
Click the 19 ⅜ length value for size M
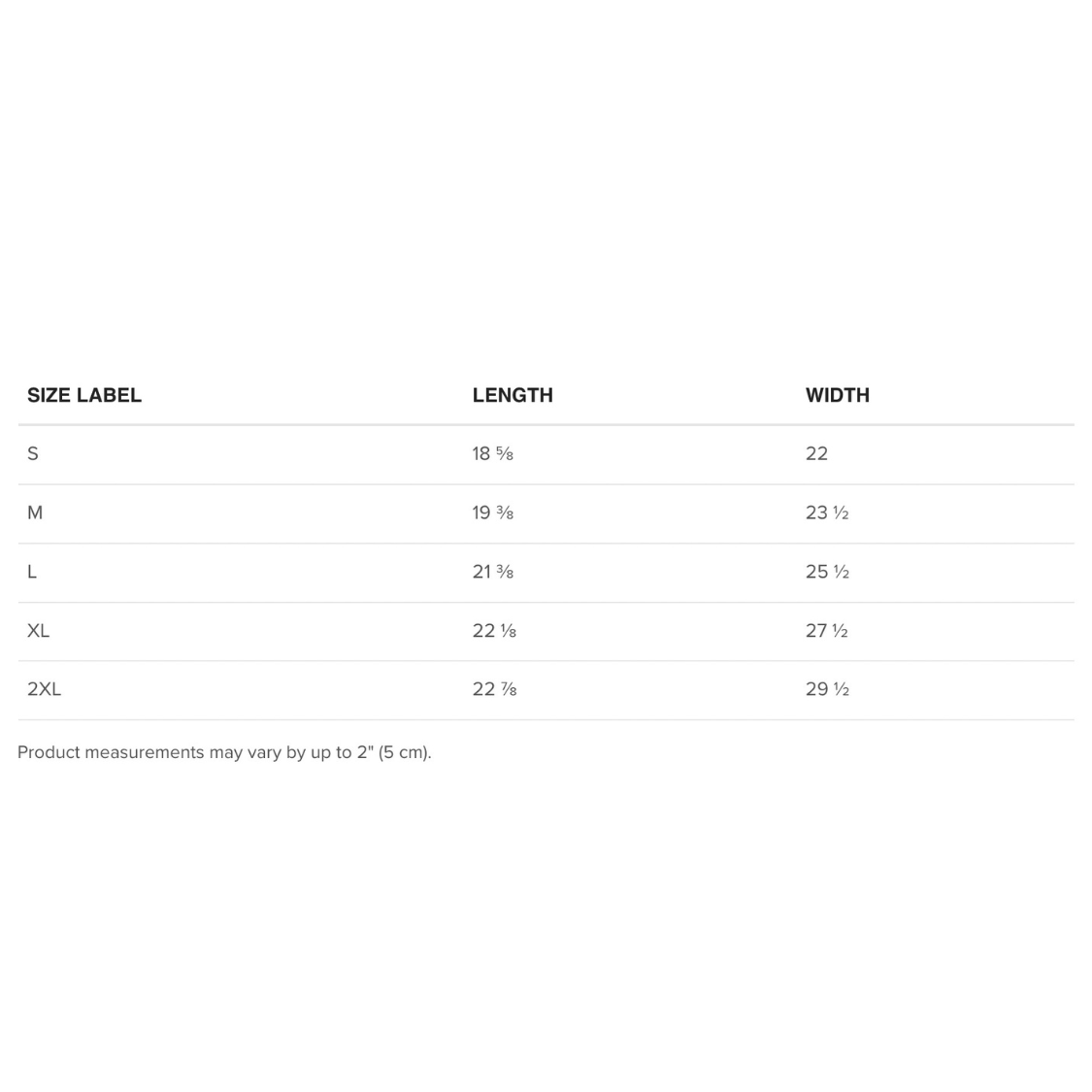(x=492, y=513)
